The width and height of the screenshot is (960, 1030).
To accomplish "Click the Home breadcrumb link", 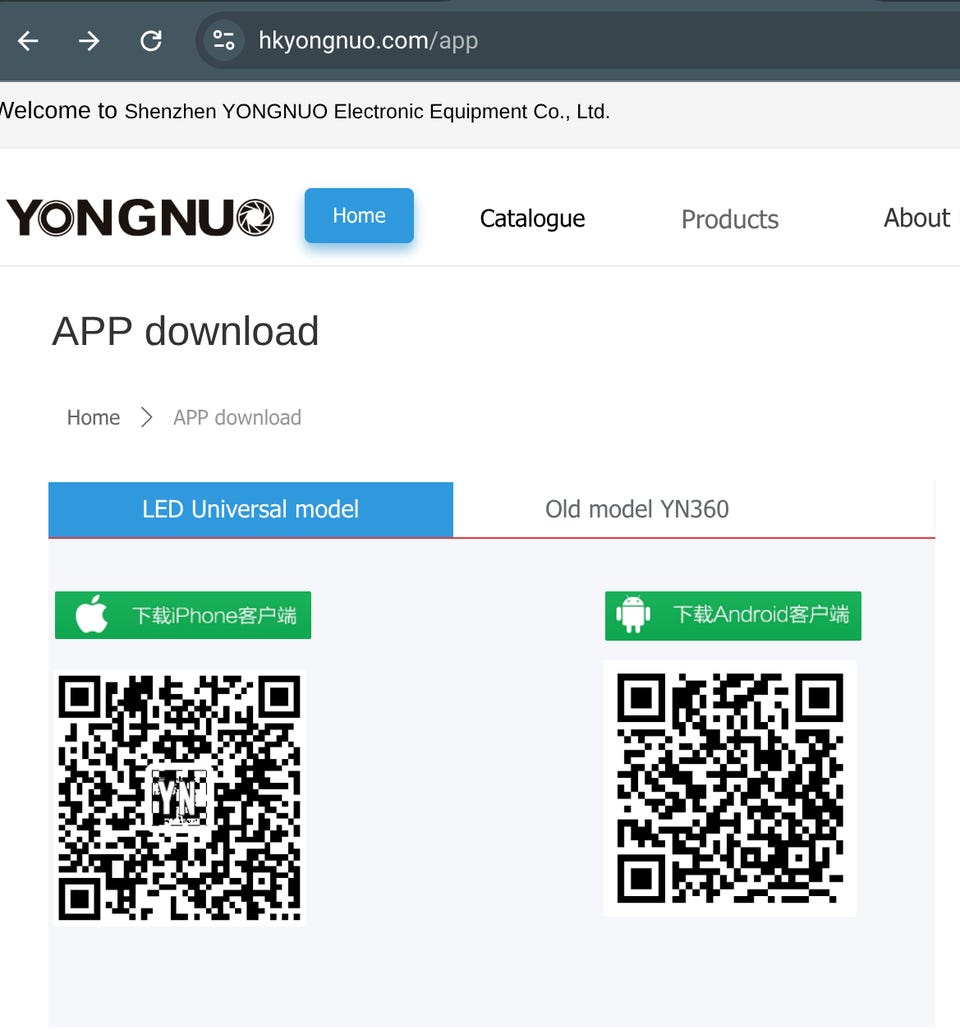I will click(93, 418).
